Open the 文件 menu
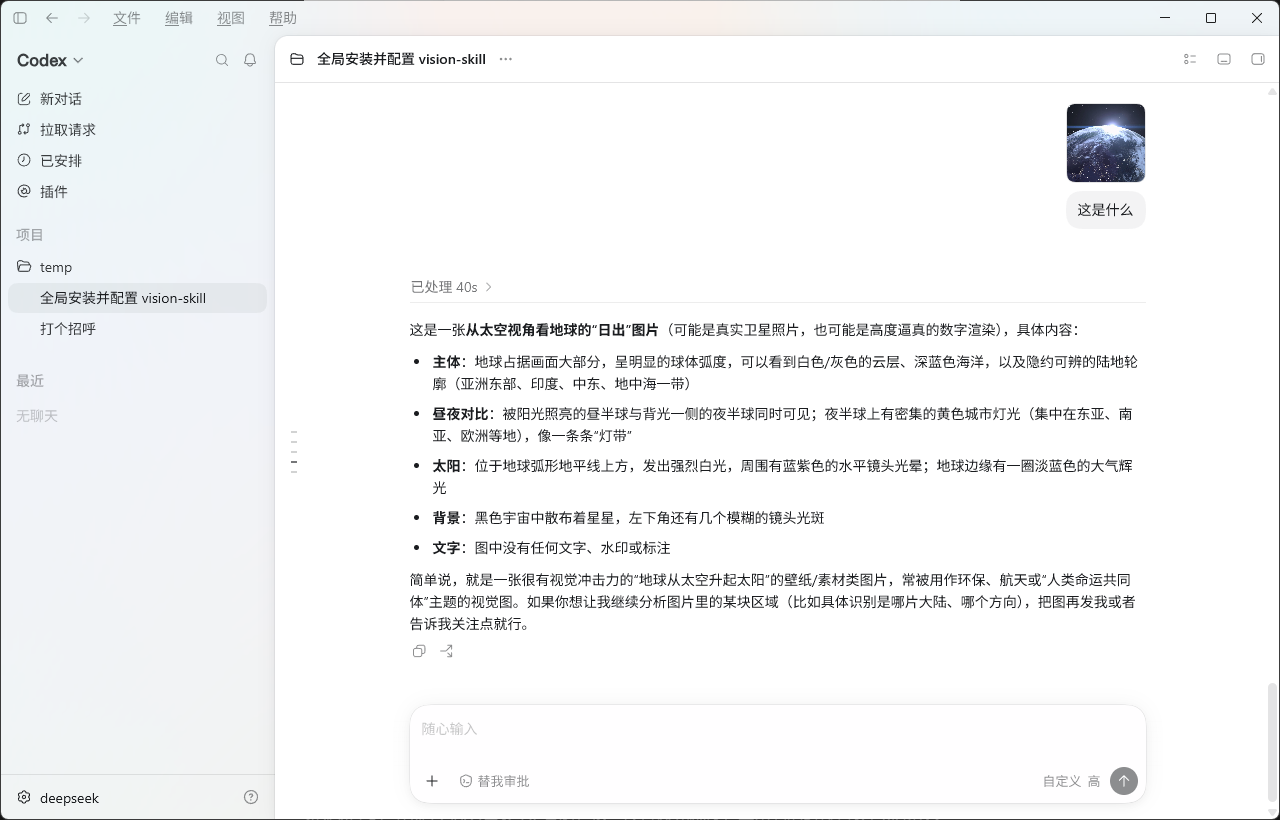This screenshot has width=1280, height=820. point(127,18)
